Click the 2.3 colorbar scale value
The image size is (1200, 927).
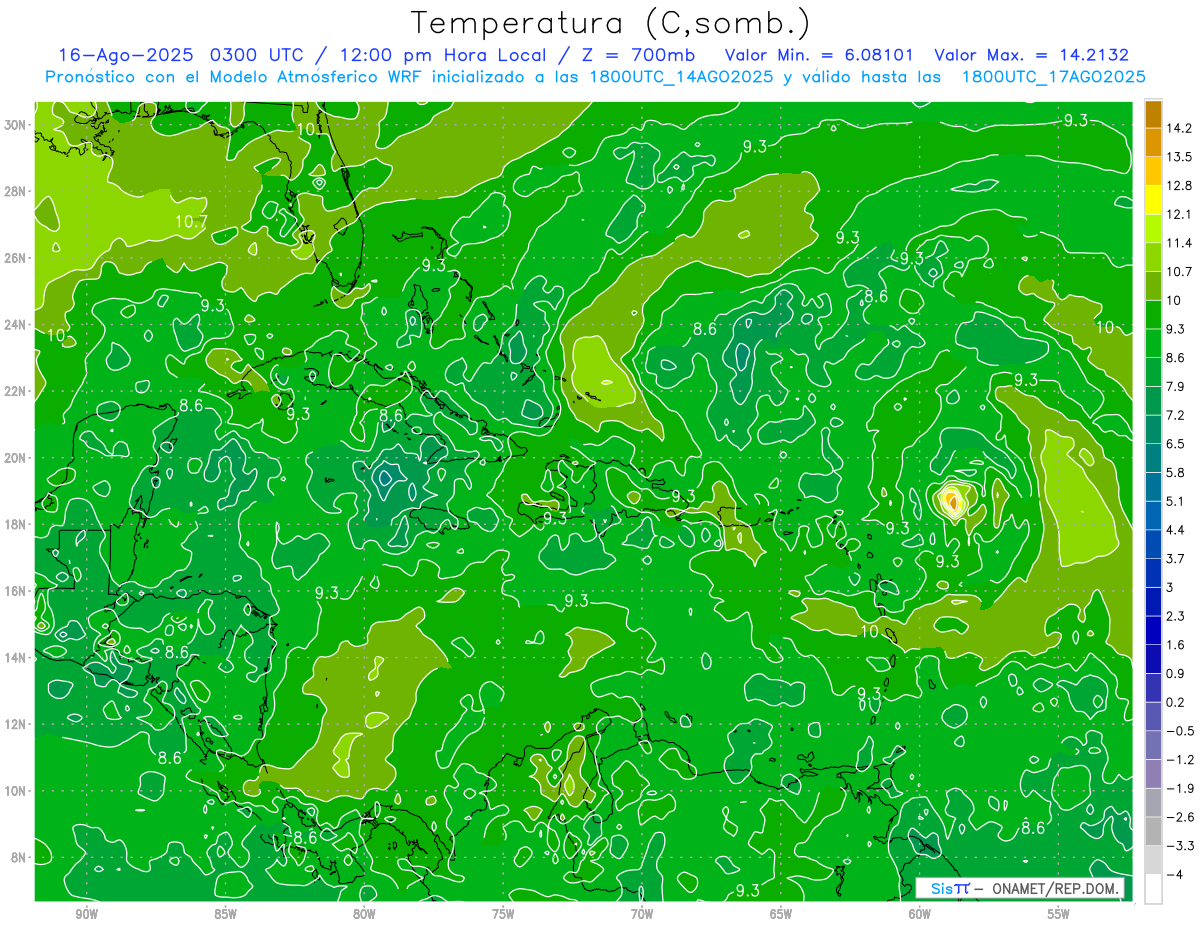click(x=1176, y=616)
